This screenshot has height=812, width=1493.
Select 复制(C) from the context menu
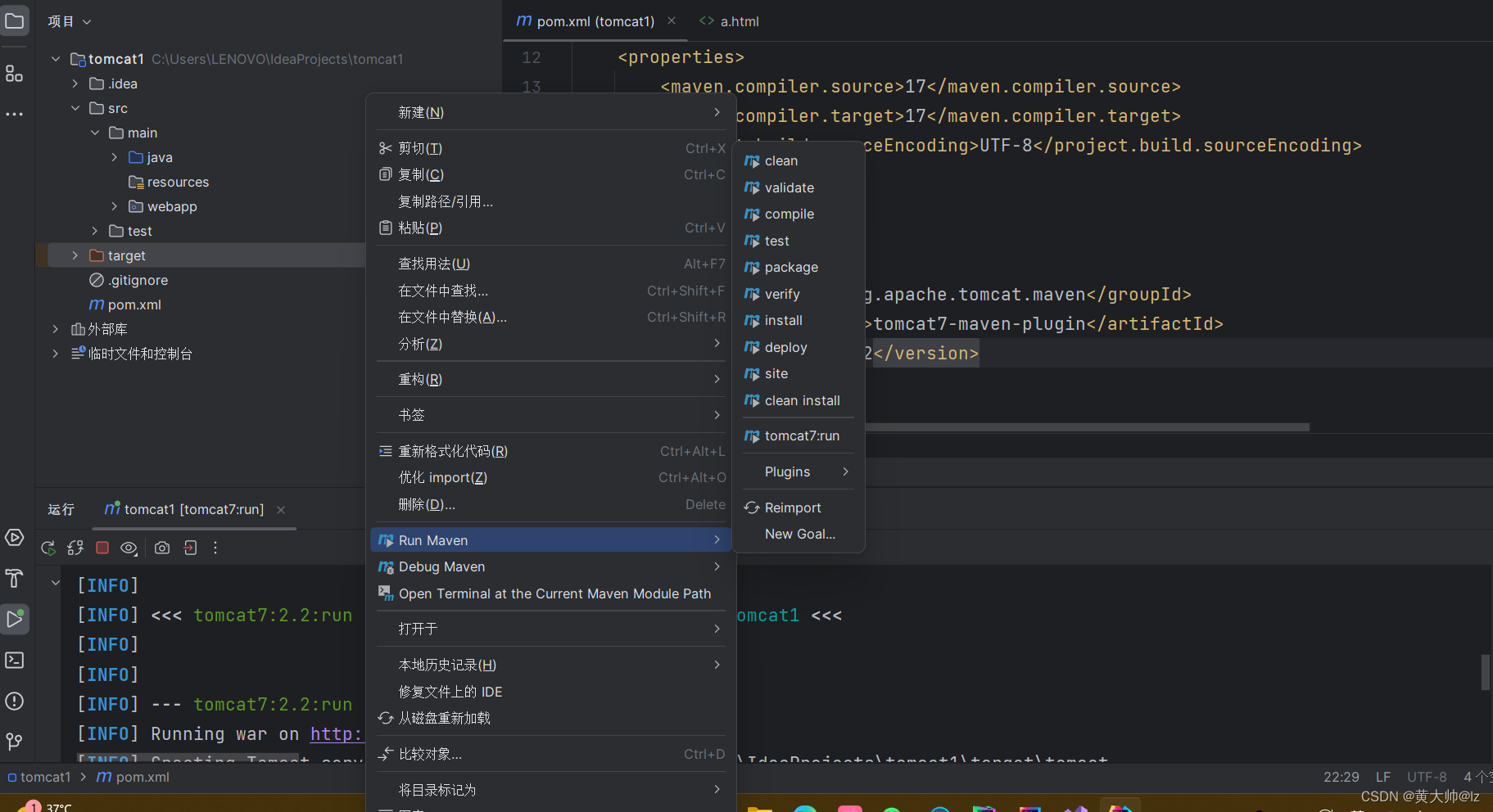[551, 174]
